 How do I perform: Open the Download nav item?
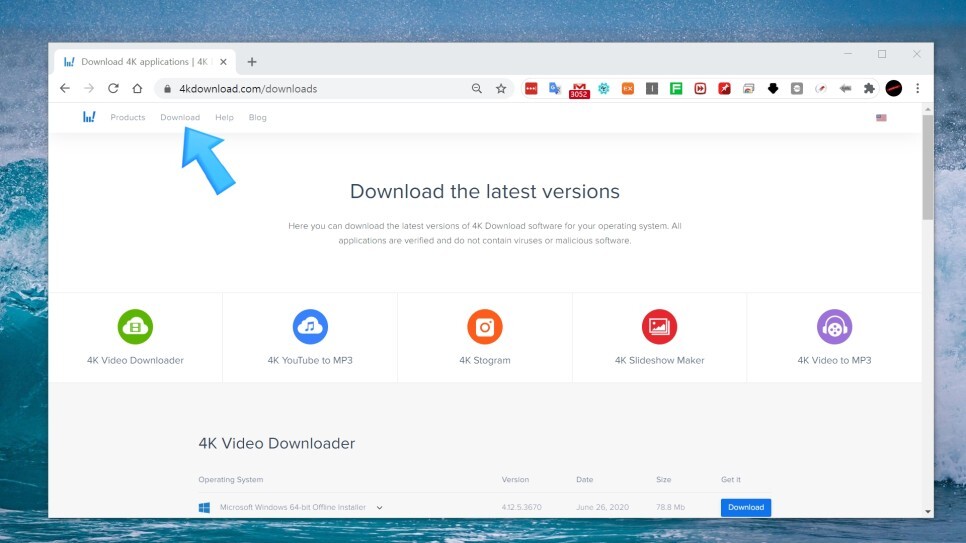180,117
